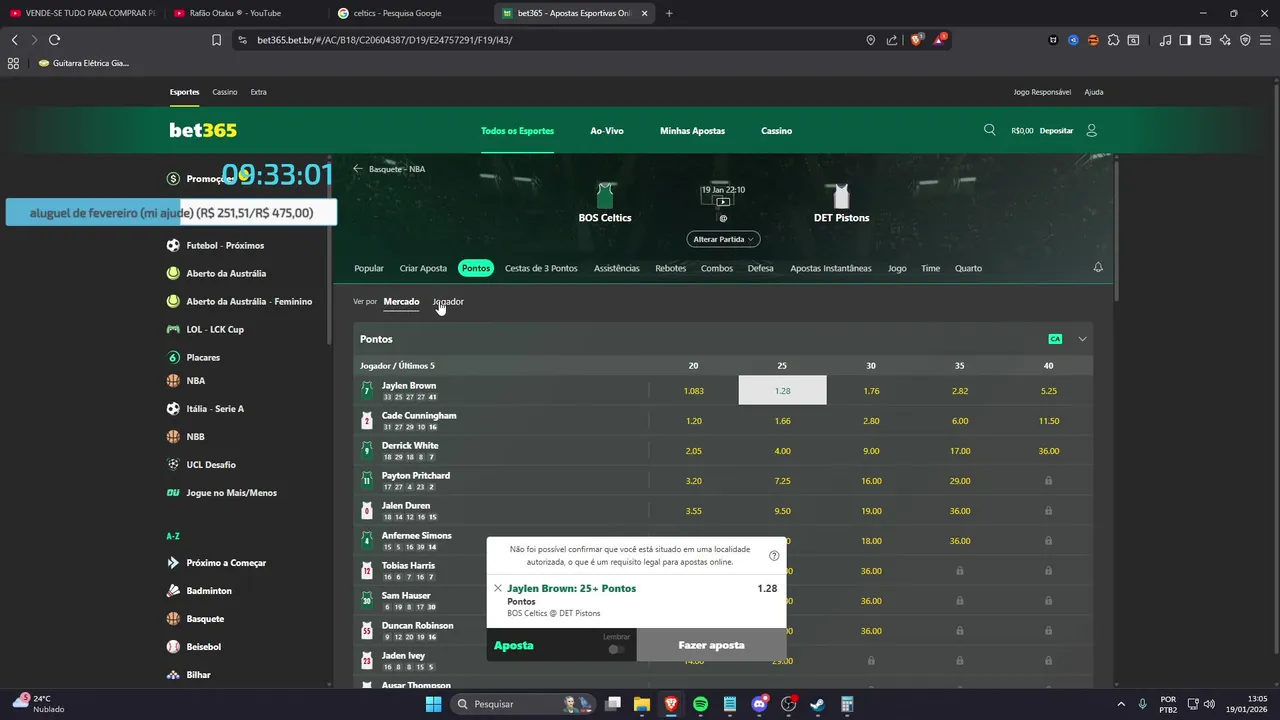Open Minhas Apostas in the main navigation

click(692, 131)
